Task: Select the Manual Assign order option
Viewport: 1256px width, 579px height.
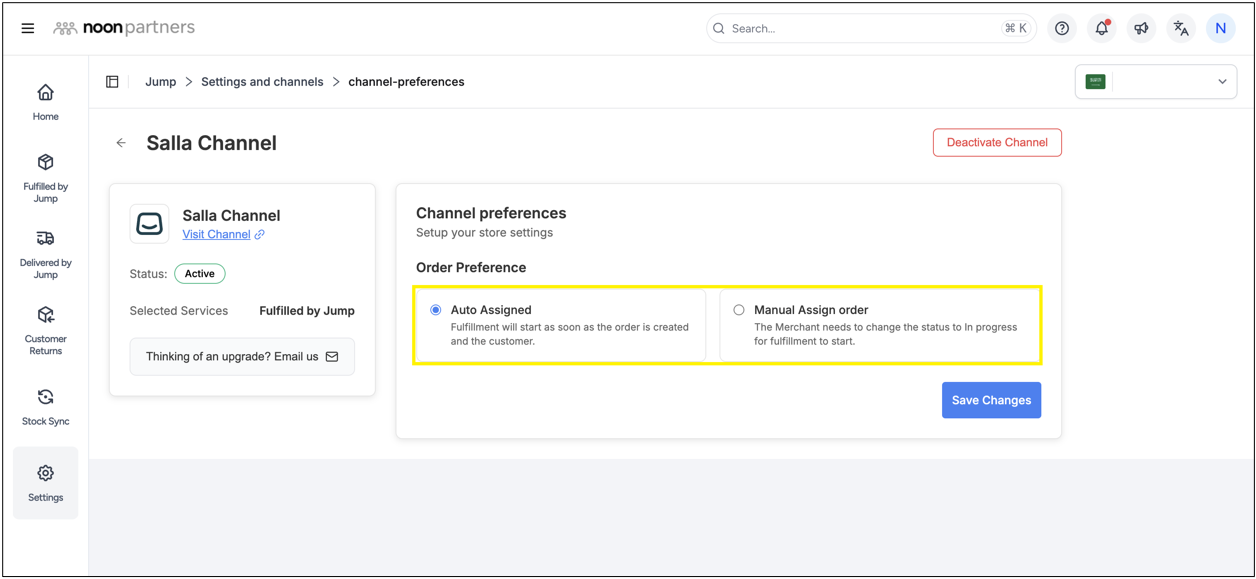Action: pyautogui.click(x=739, y=310)
